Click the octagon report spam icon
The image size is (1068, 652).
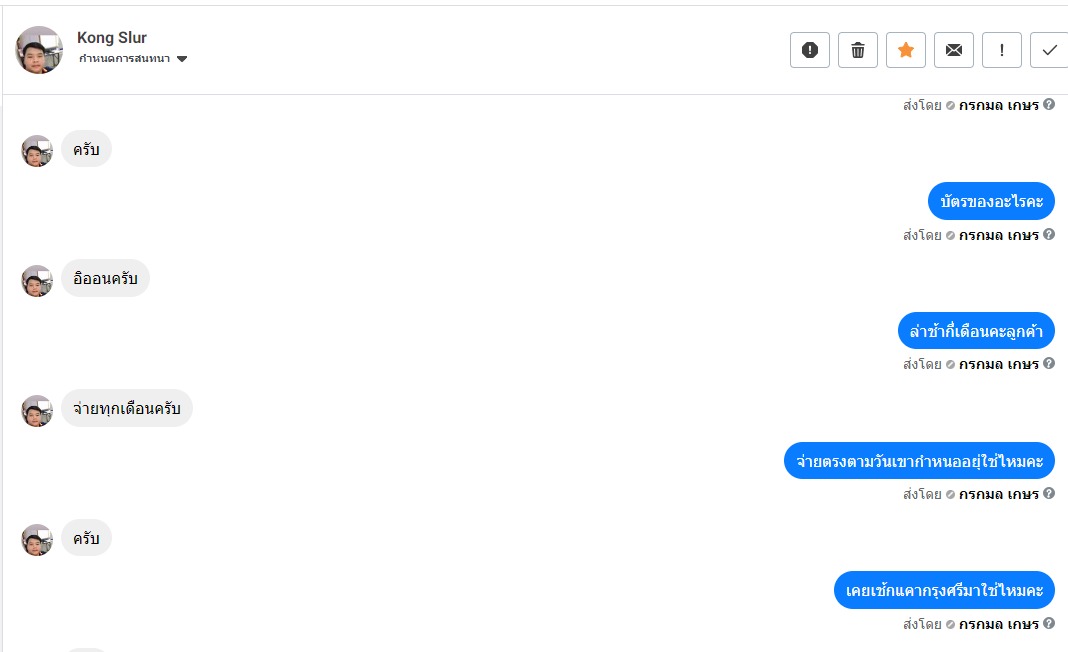pyautogui.click(x=810, y=50)
